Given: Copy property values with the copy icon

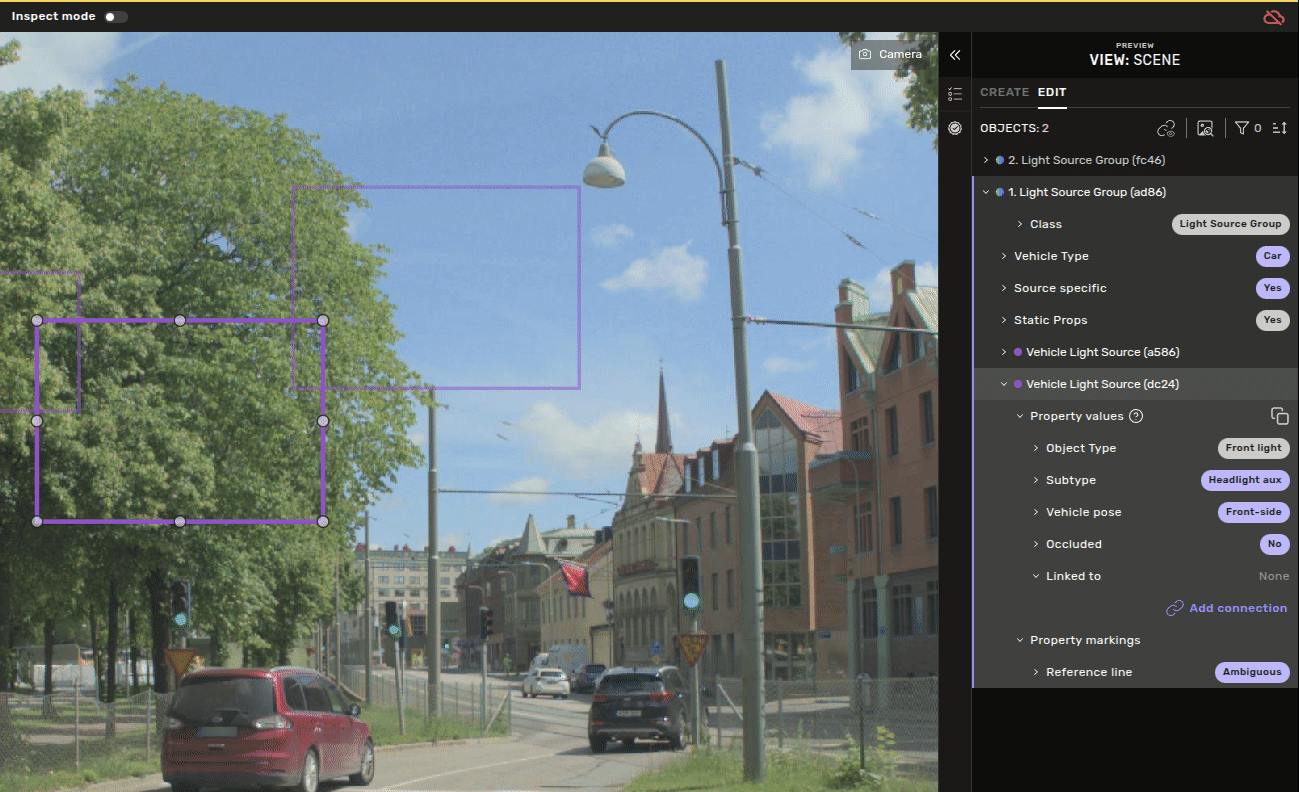Looking at the screenshot, I should [x=1279, y=416].
